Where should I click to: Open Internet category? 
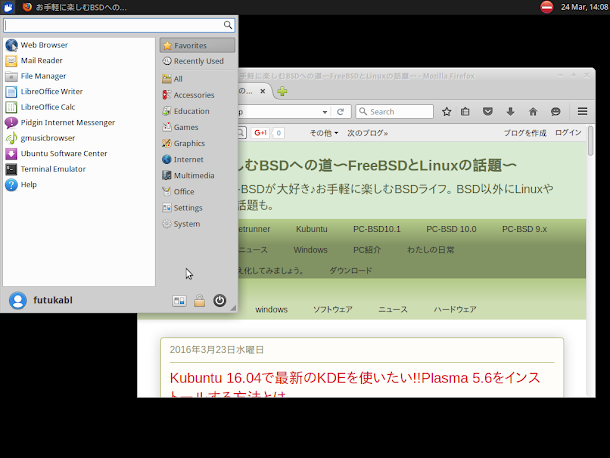click(197, 160)
